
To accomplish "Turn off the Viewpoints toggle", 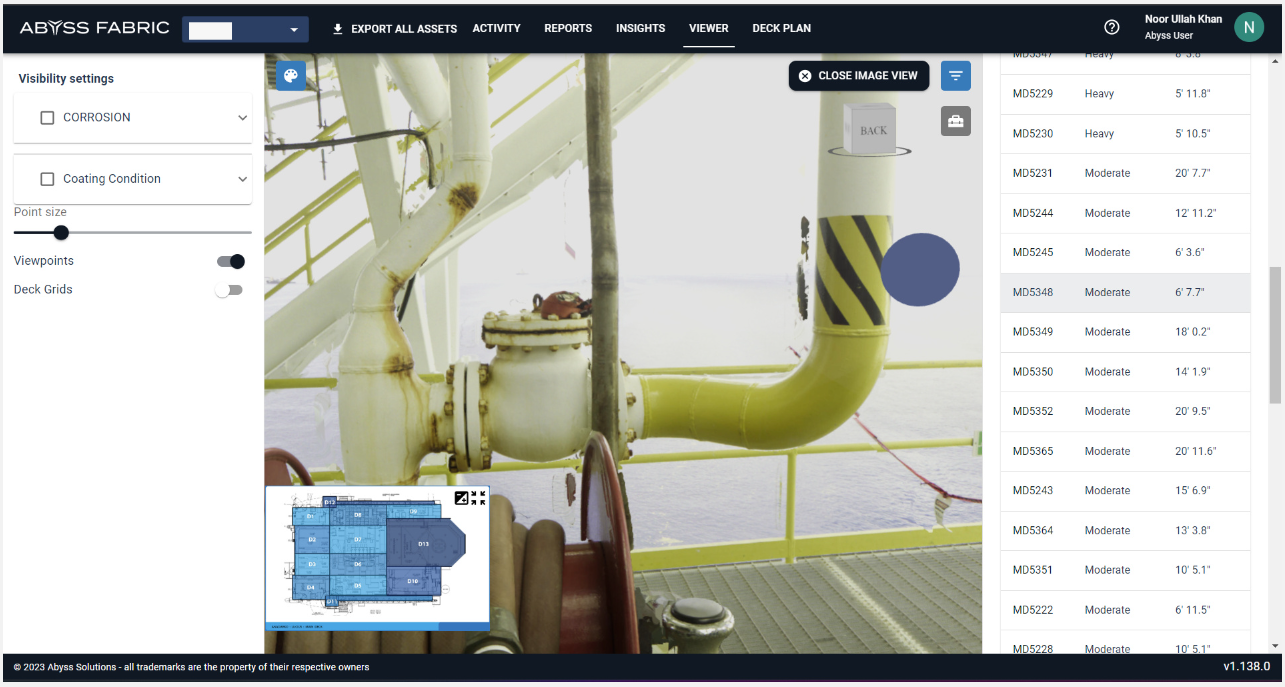I will (231, 262).
